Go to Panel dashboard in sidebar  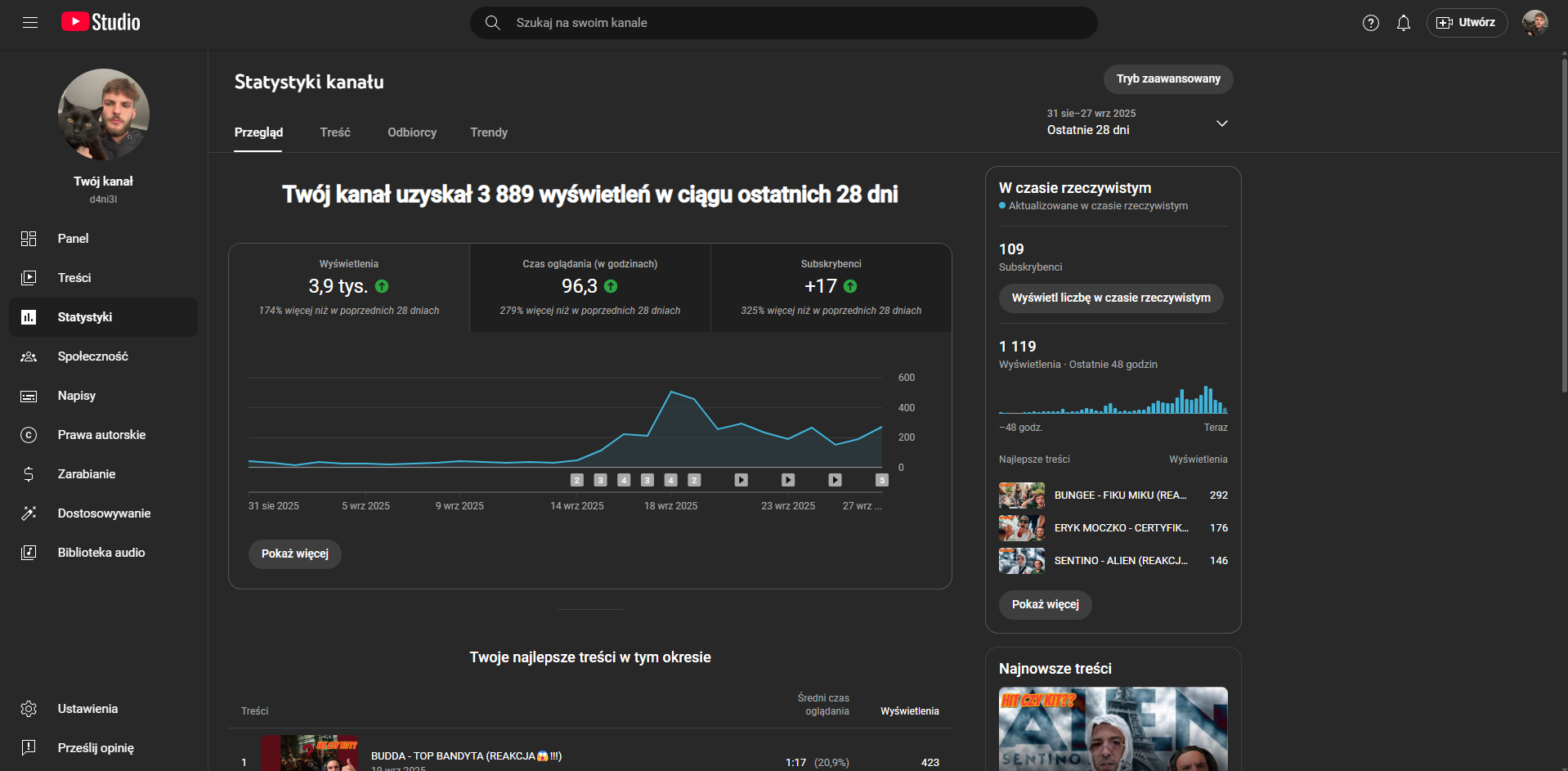pyautogui.click(x=73, y=239)
